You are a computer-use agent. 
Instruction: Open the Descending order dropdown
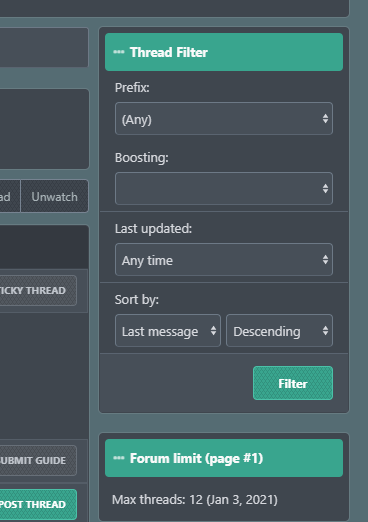pyautogui.click(x=279, y=331)
